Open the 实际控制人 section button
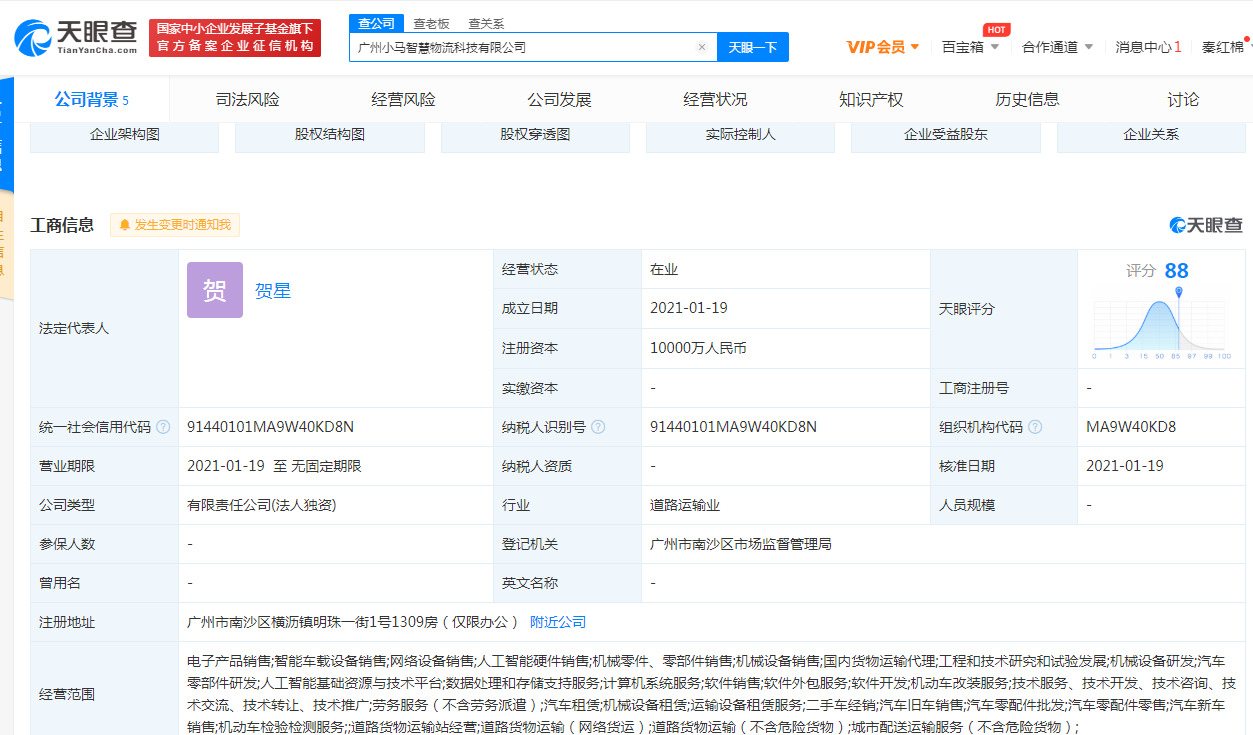The height and width of the screenshot is (735, 1253). tap(740, 135)
